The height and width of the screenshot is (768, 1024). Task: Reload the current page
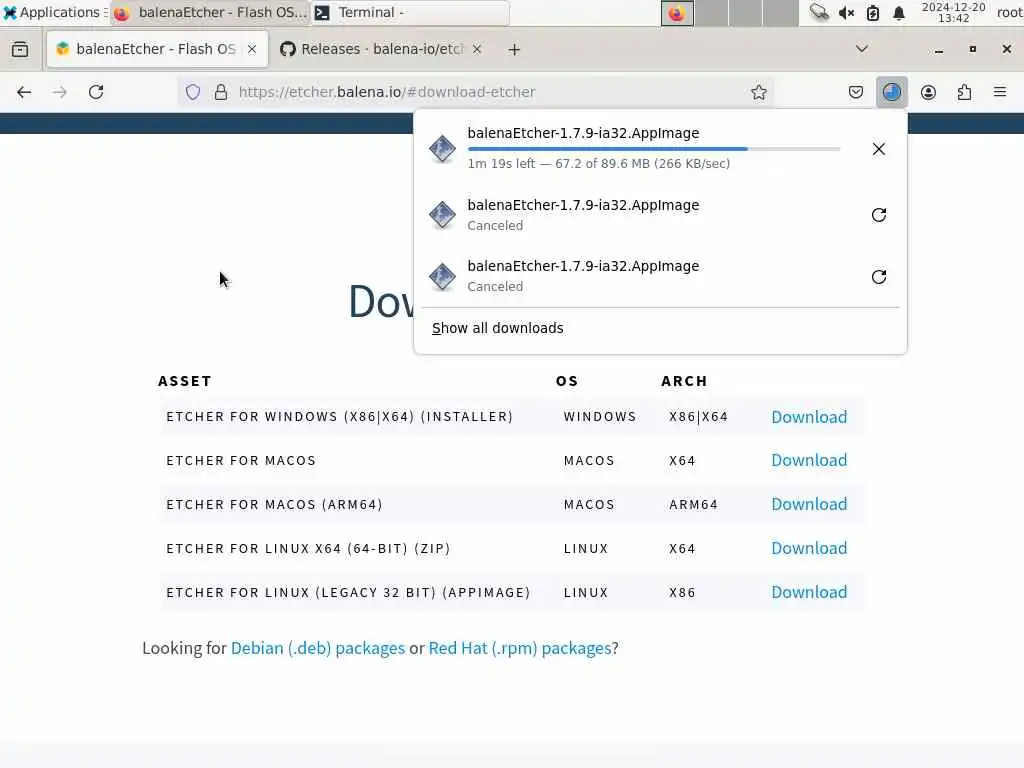96,92
